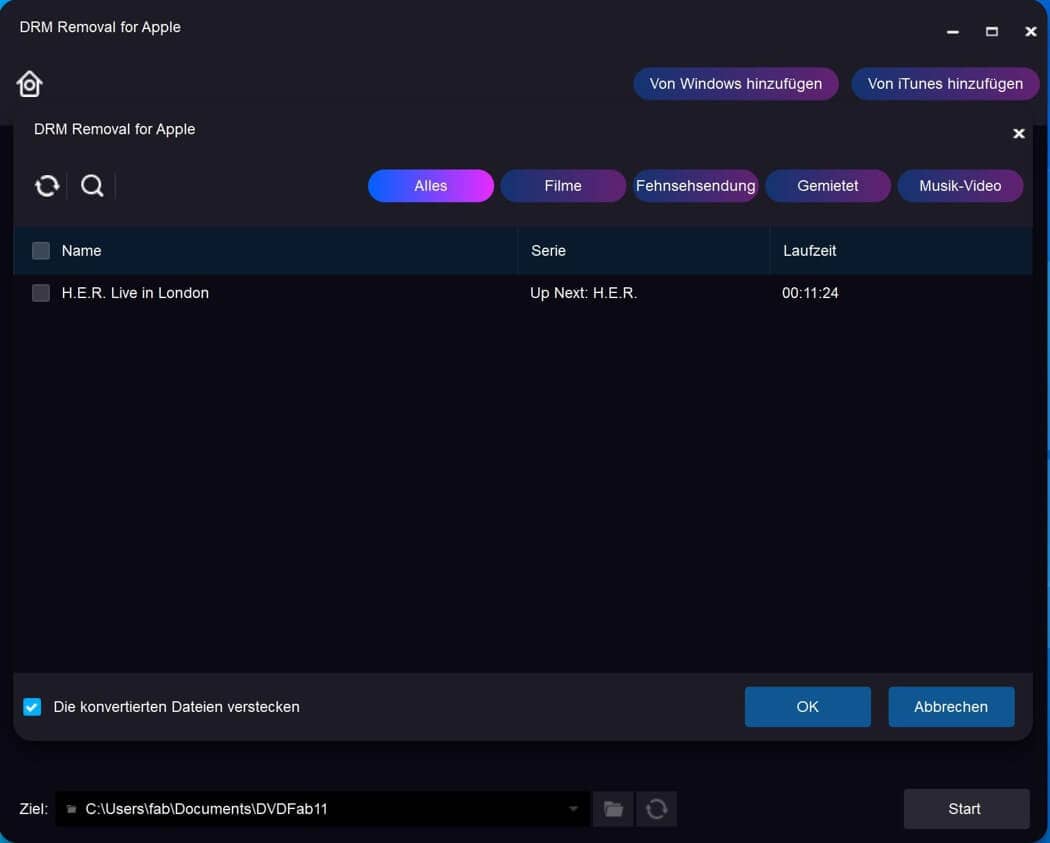Uncheck 'Die konvertierten Dateien verstecken'
Viewport: 1050px width, 843px height.
tap(33, 707)
